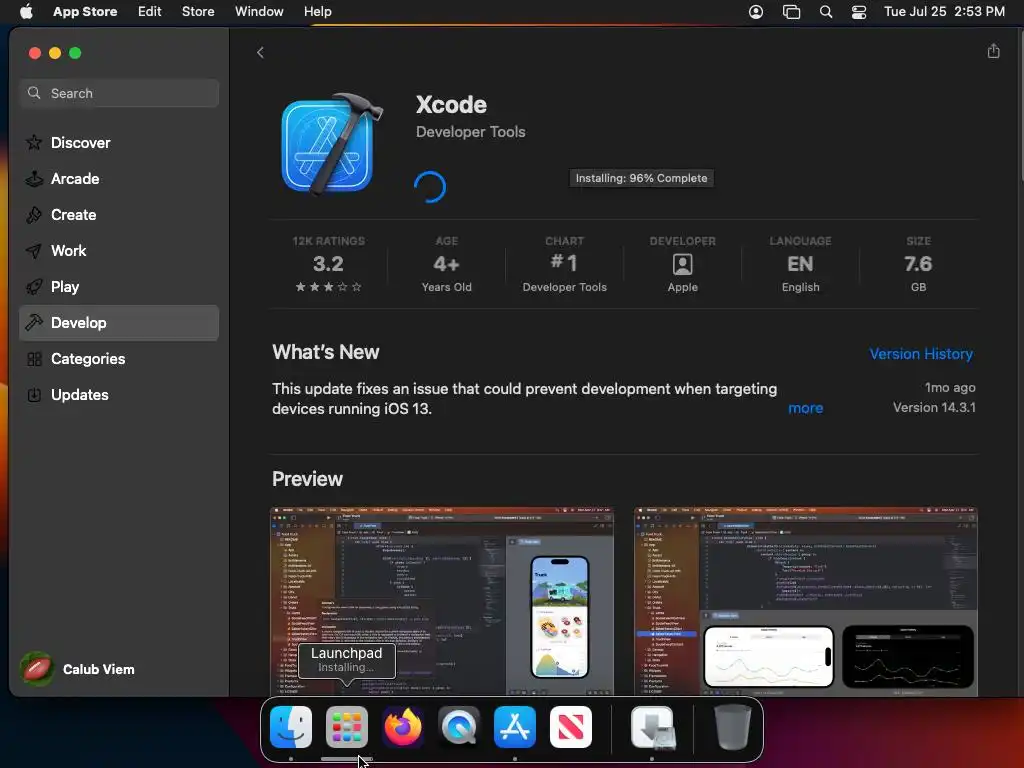Click the Arcade joystick icon
Viewport: 1024px width, 768px height.
pos(34,178)
